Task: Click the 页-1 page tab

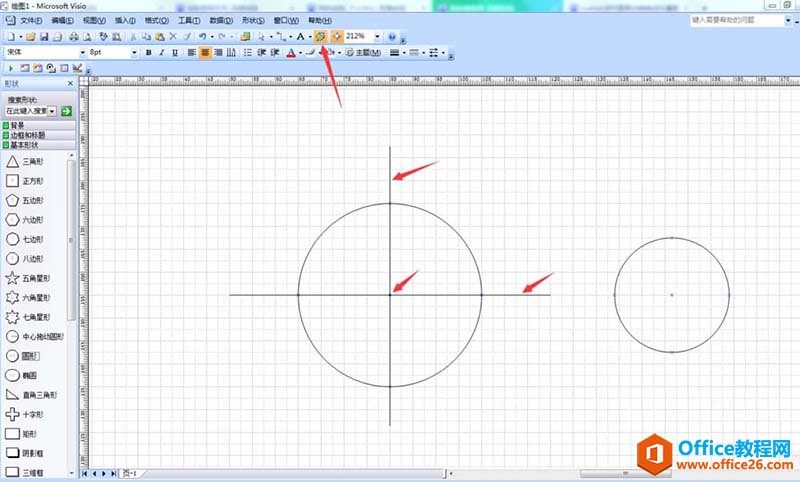Action: [130, 474]
